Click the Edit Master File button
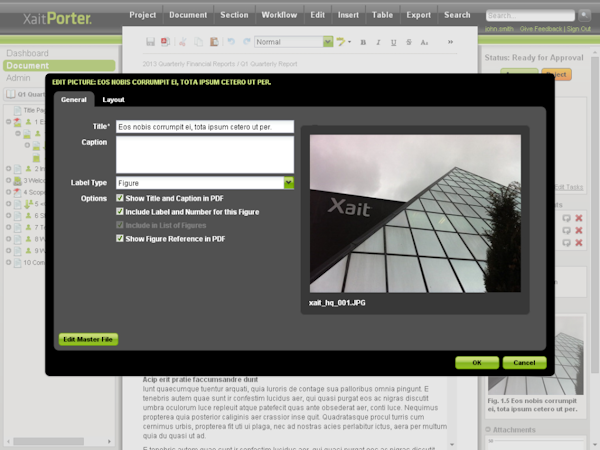600x450 pixels. coord(88,339)
